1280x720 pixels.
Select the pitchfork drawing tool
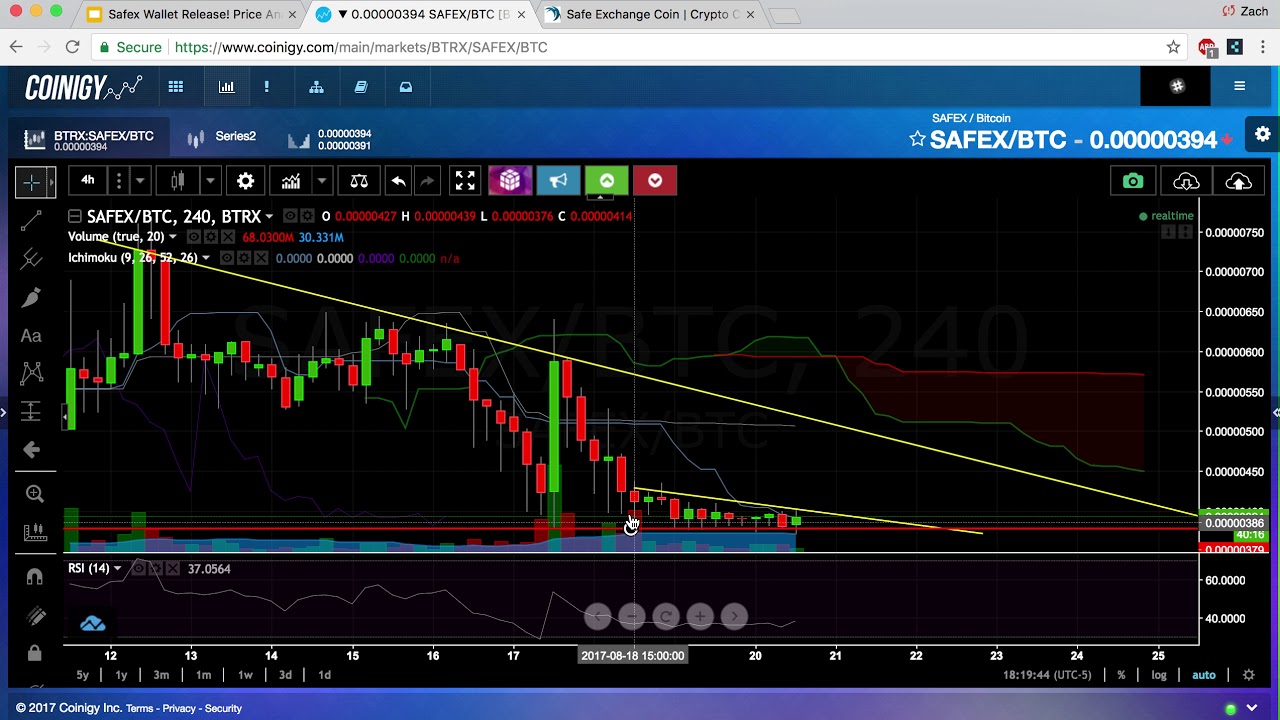coord(31,259)
